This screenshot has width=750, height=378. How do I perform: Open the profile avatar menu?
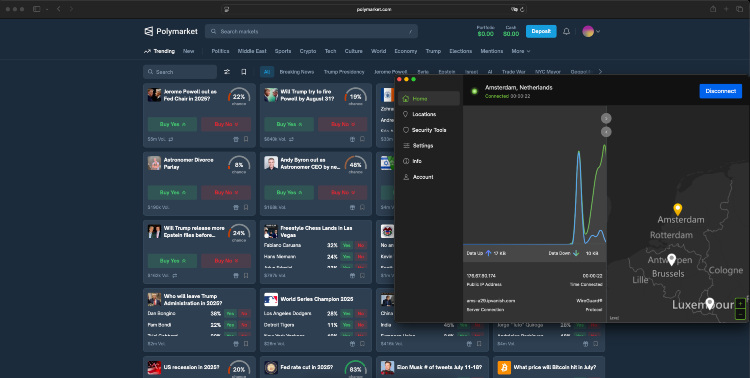point(591,31)
